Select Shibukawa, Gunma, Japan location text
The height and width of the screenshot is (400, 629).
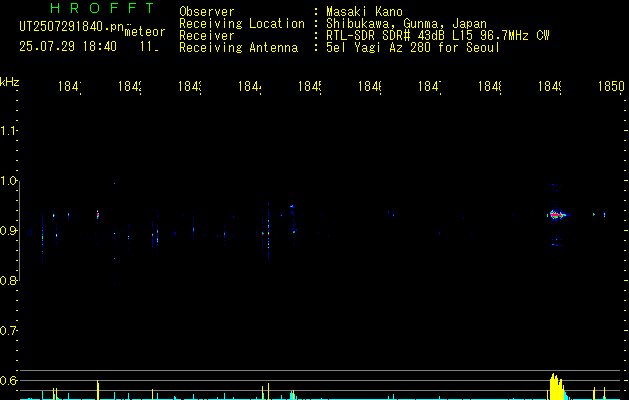click(406, 24)
